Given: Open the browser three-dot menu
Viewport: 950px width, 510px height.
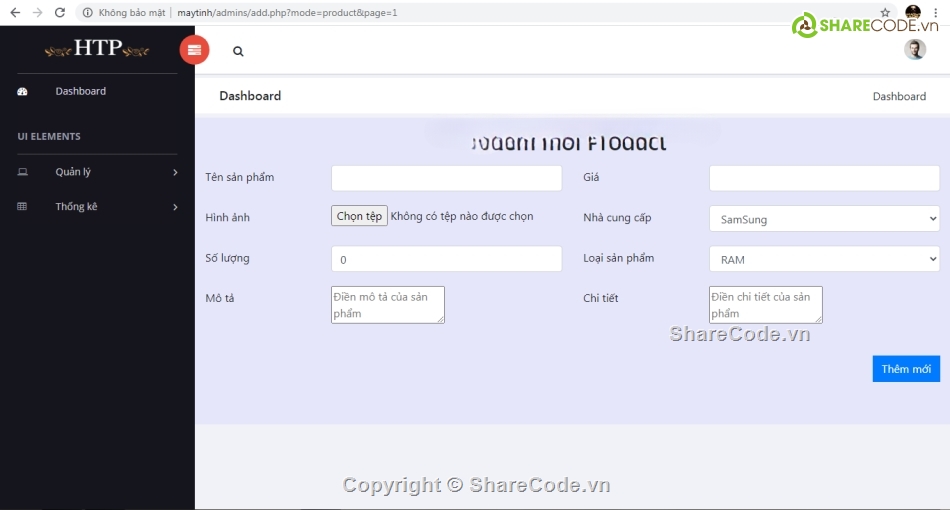Looking at the screenshot, I should point(935,12).
